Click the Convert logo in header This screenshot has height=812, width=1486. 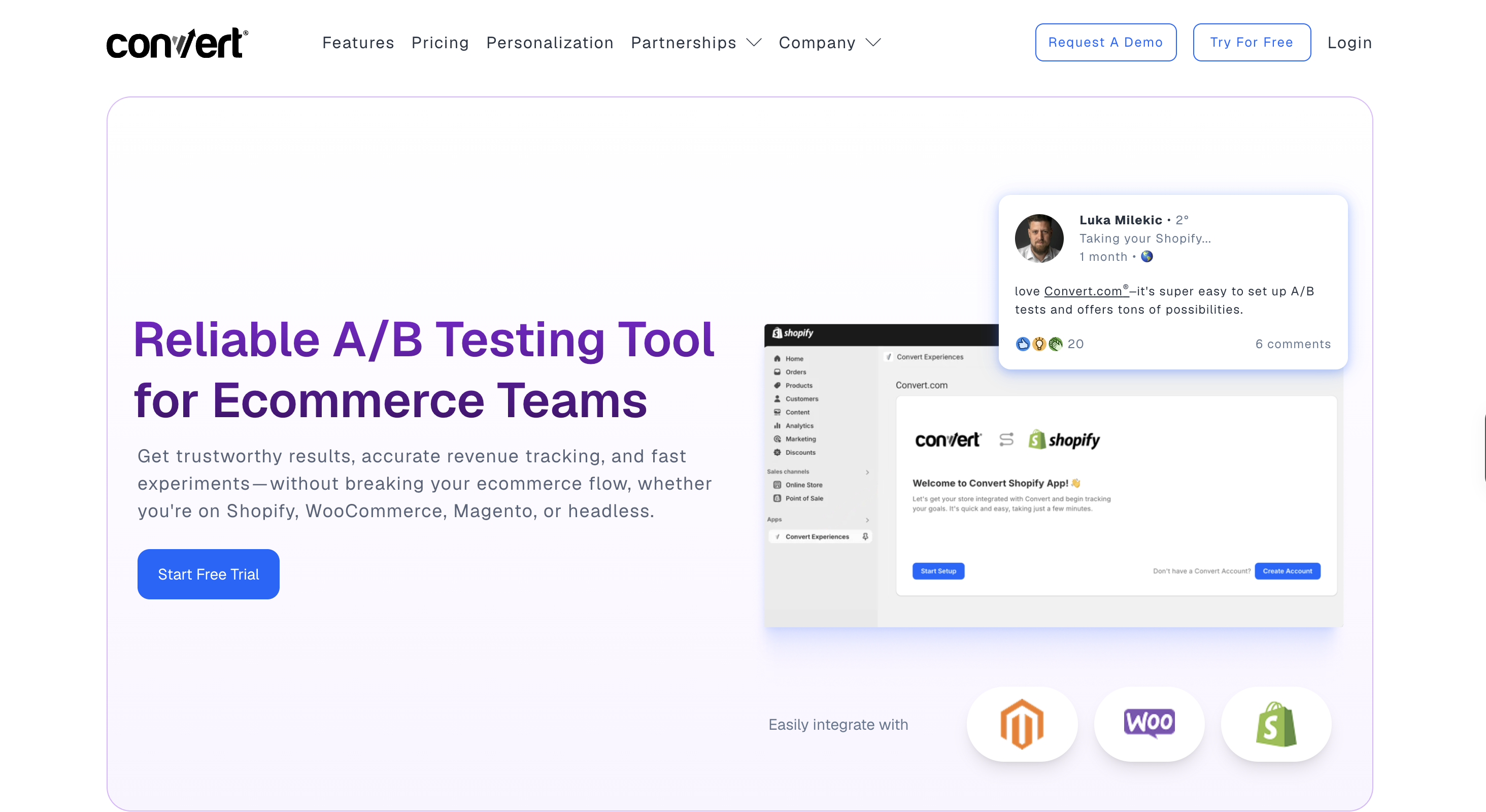(177, 43)
